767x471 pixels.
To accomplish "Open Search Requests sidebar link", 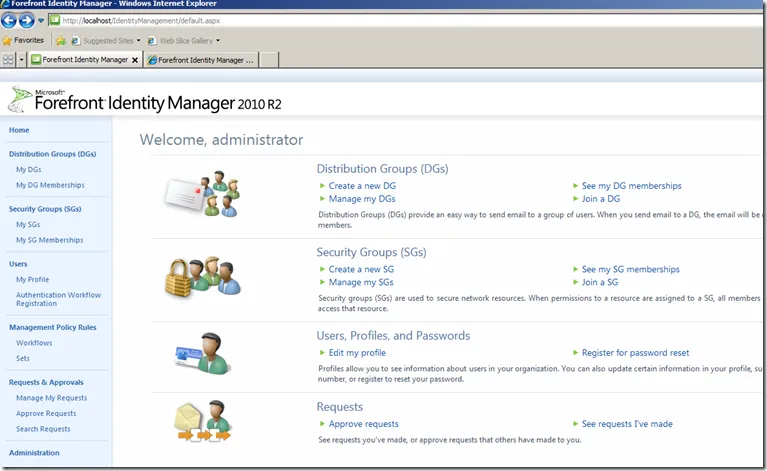I will click(43, 429).
